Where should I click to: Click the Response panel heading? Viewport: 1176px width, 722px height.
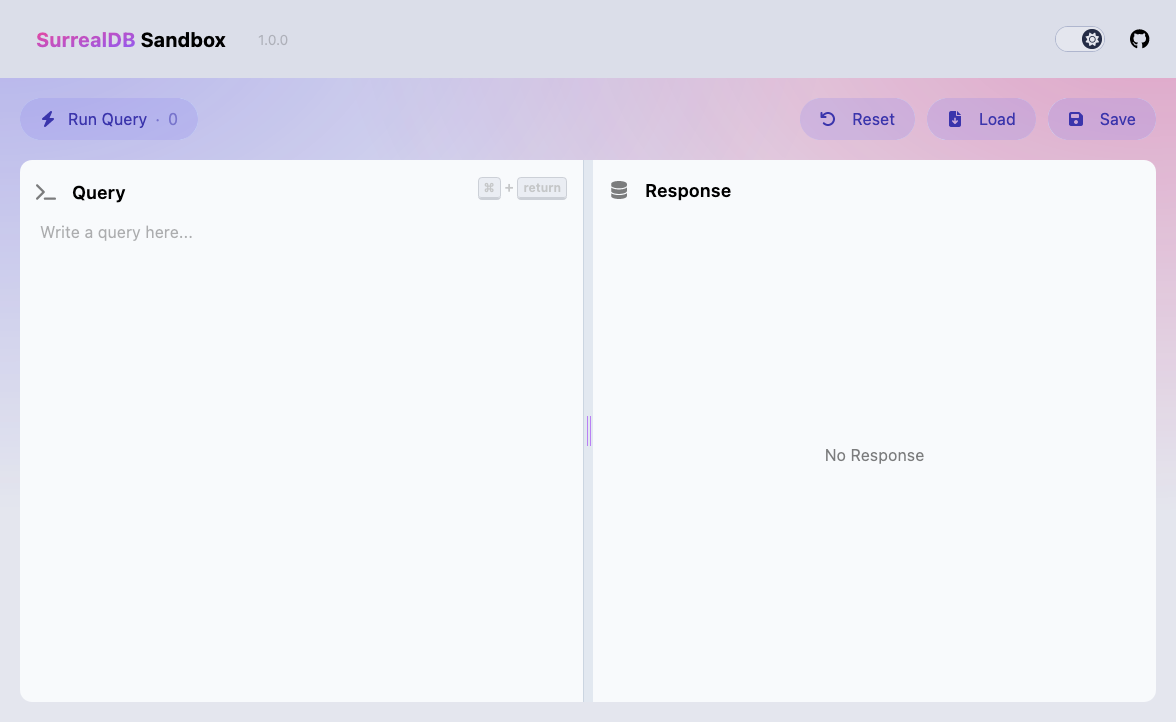click(x=688, y=190)
